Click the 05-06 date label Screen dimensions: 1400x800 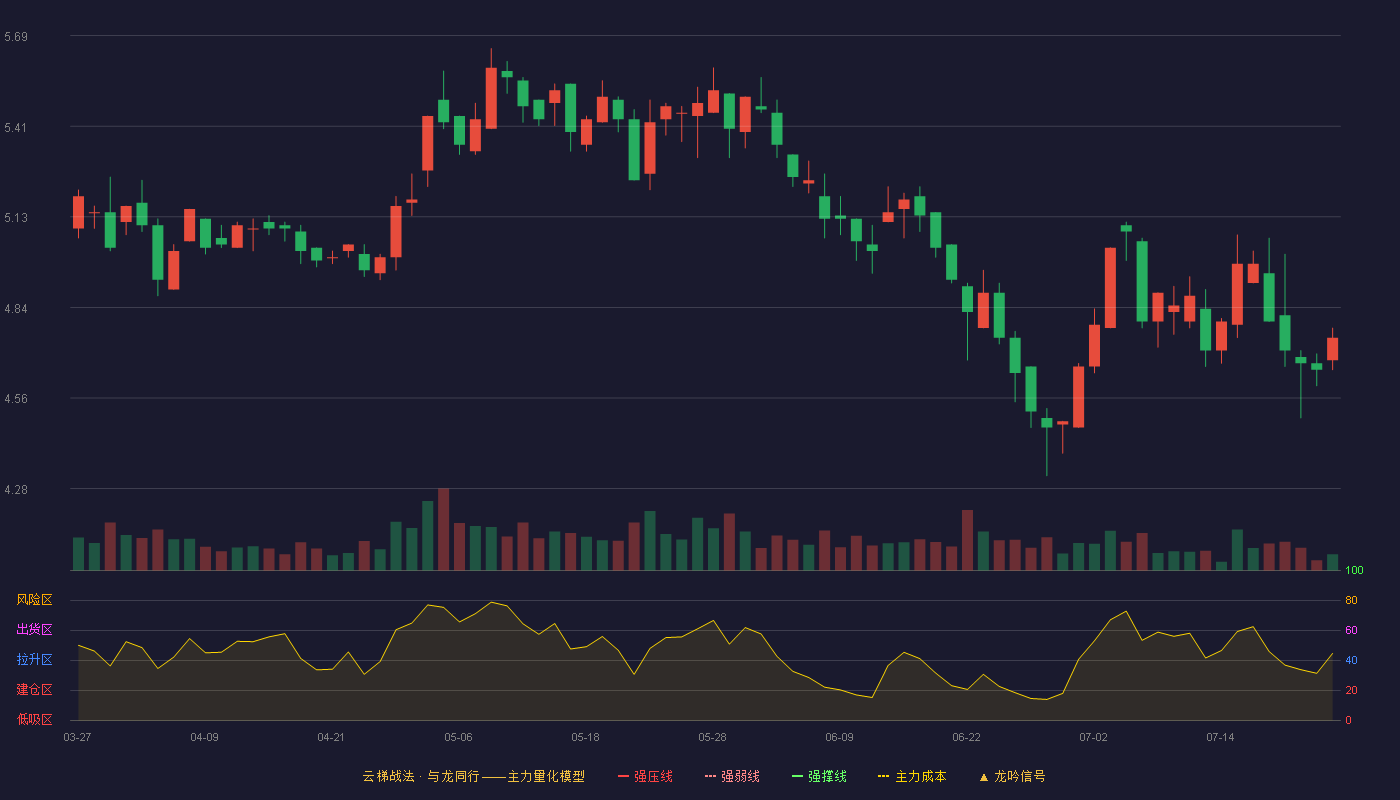[458, 737]
